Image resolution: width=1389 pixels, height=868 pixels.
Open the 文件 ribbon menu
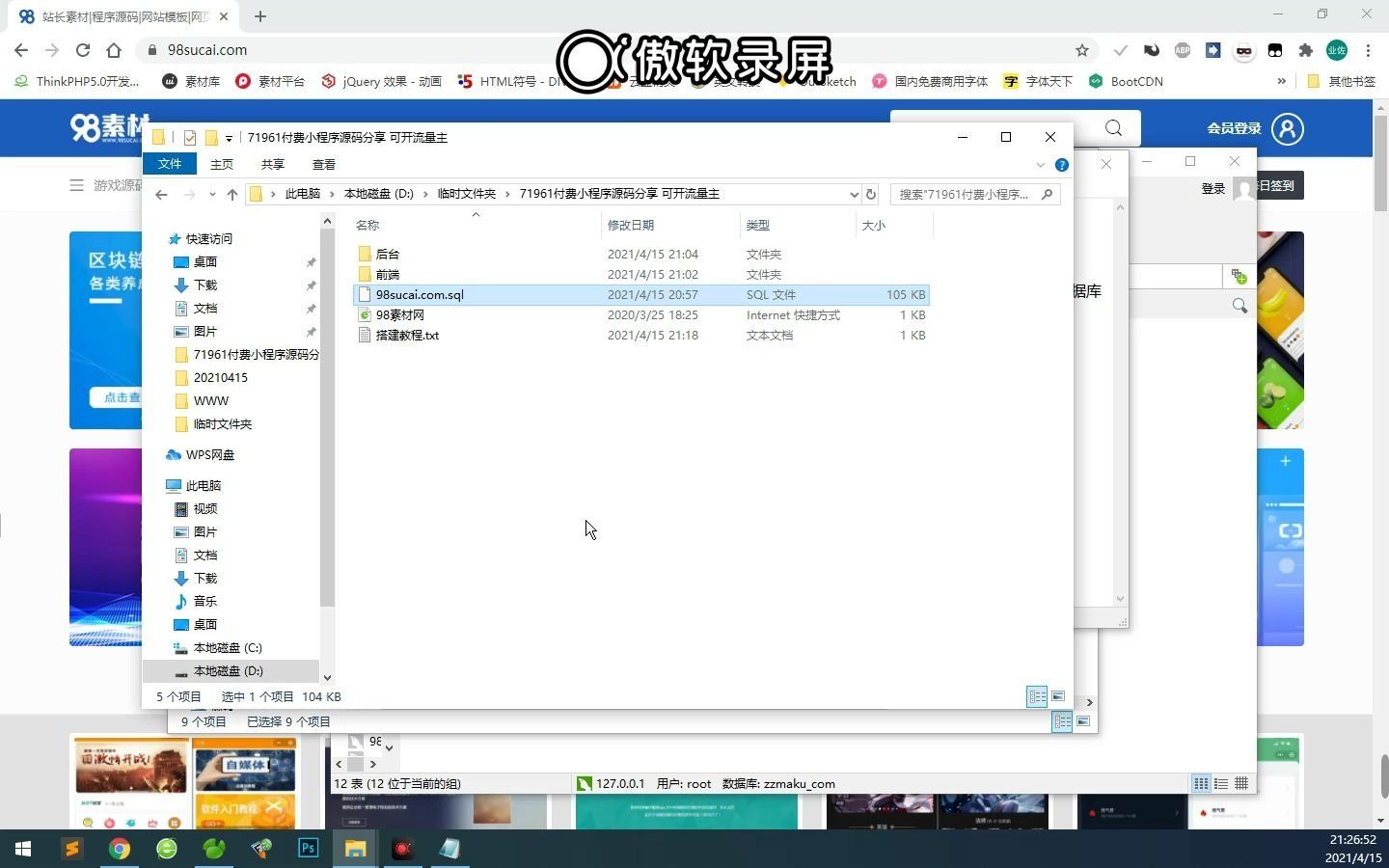(x=170, y=164)
